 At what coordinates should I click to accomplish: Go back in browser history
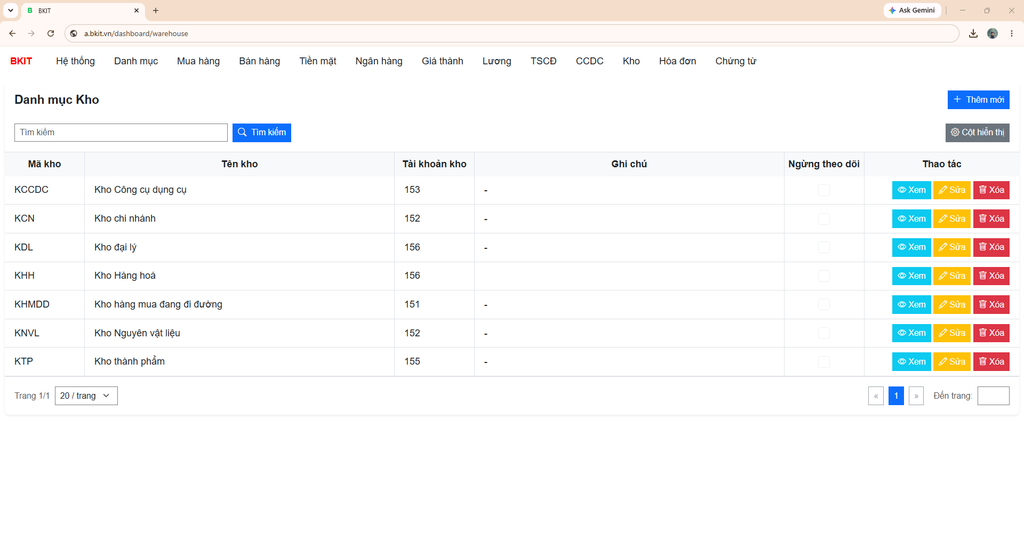[12, 33]
